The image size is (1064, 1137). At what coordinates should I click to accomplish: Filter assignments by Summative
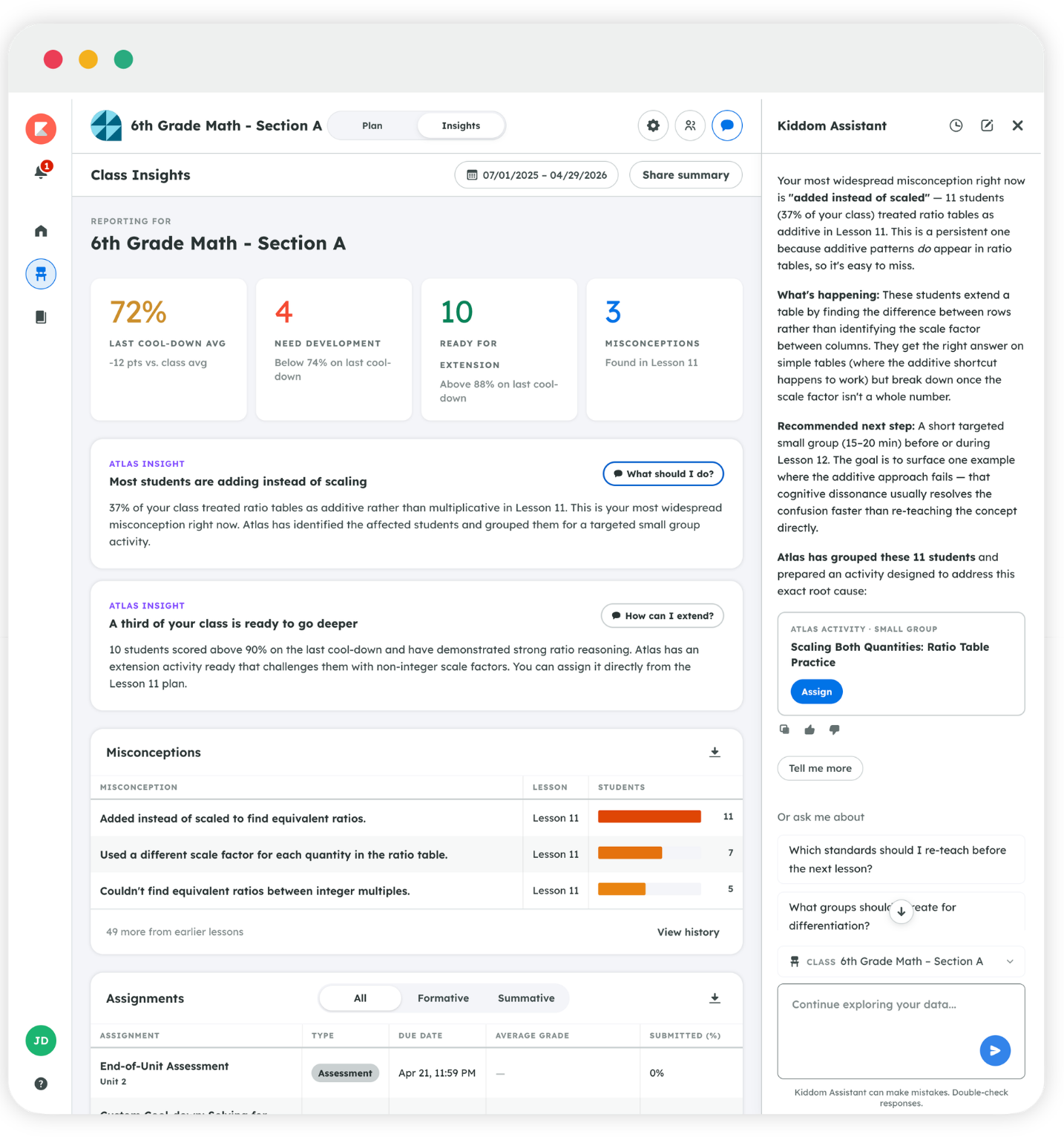(526, 998)
